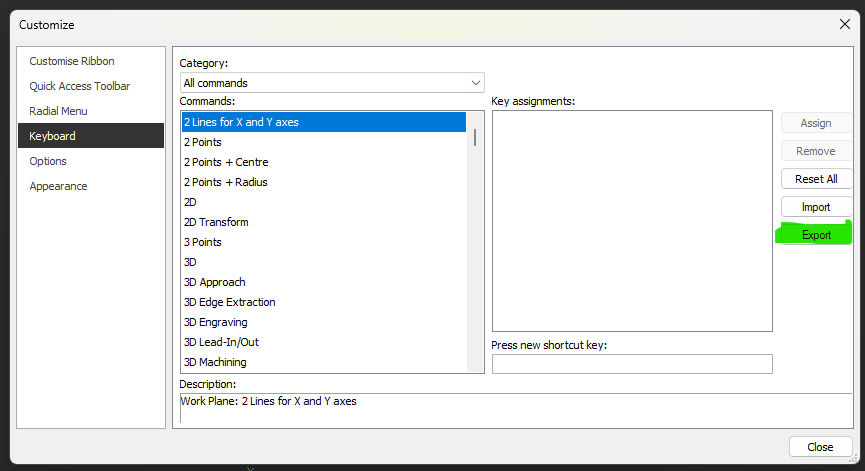Choose '2D Transform' from commands list
The height and width of the screenshot is (471, 865).
216,222
